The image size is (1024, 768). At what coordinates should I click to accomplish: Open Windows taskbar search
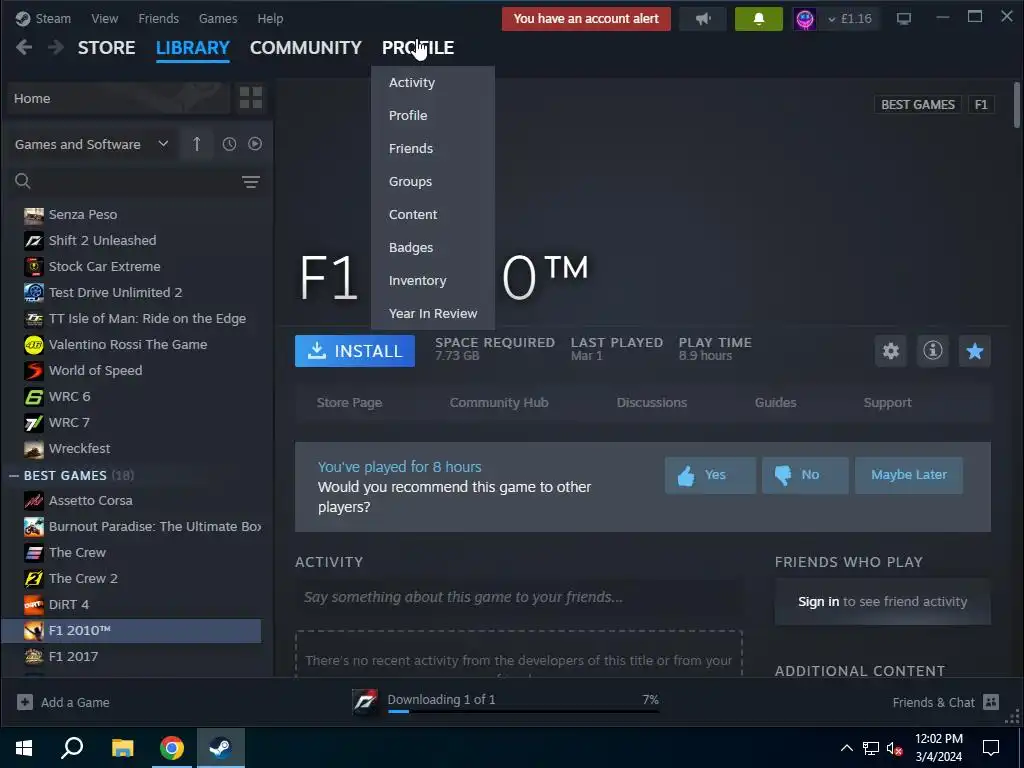[x=72, y=748]
